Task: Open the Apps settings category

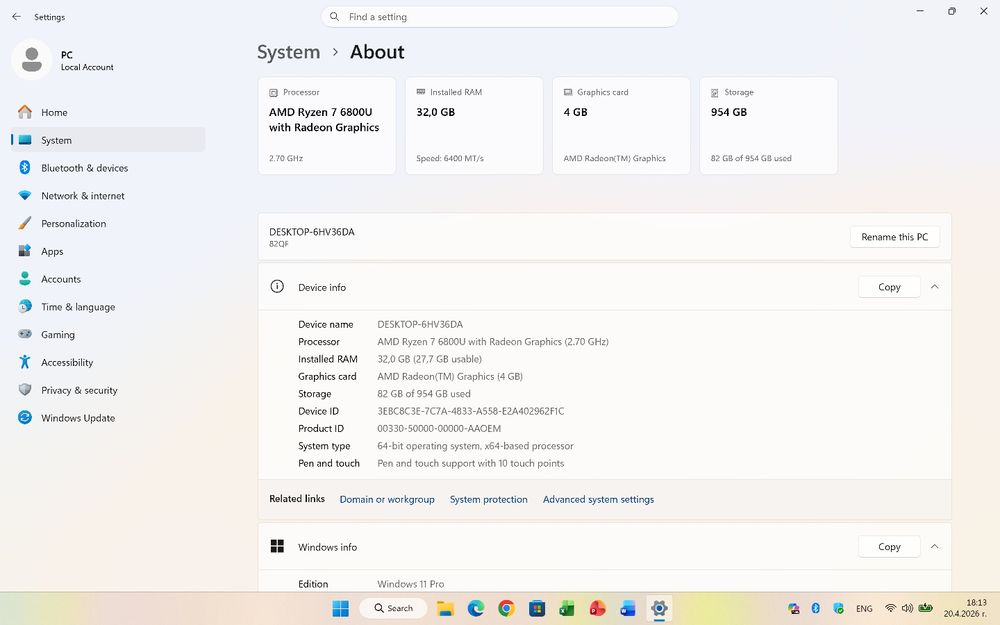Action: point(108,251)
